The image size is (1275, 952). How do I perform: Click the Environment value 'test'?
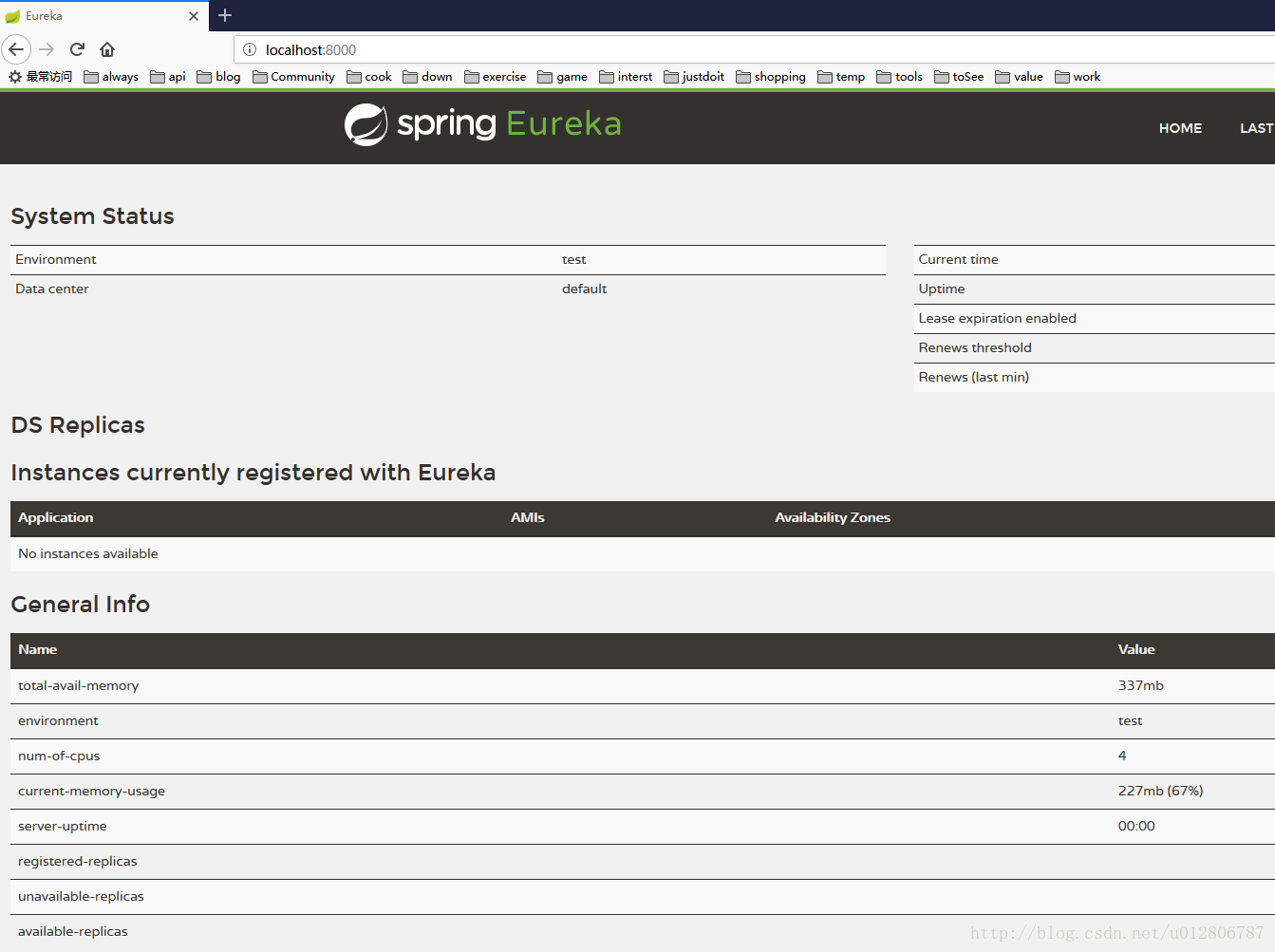[x=573, y=259]
